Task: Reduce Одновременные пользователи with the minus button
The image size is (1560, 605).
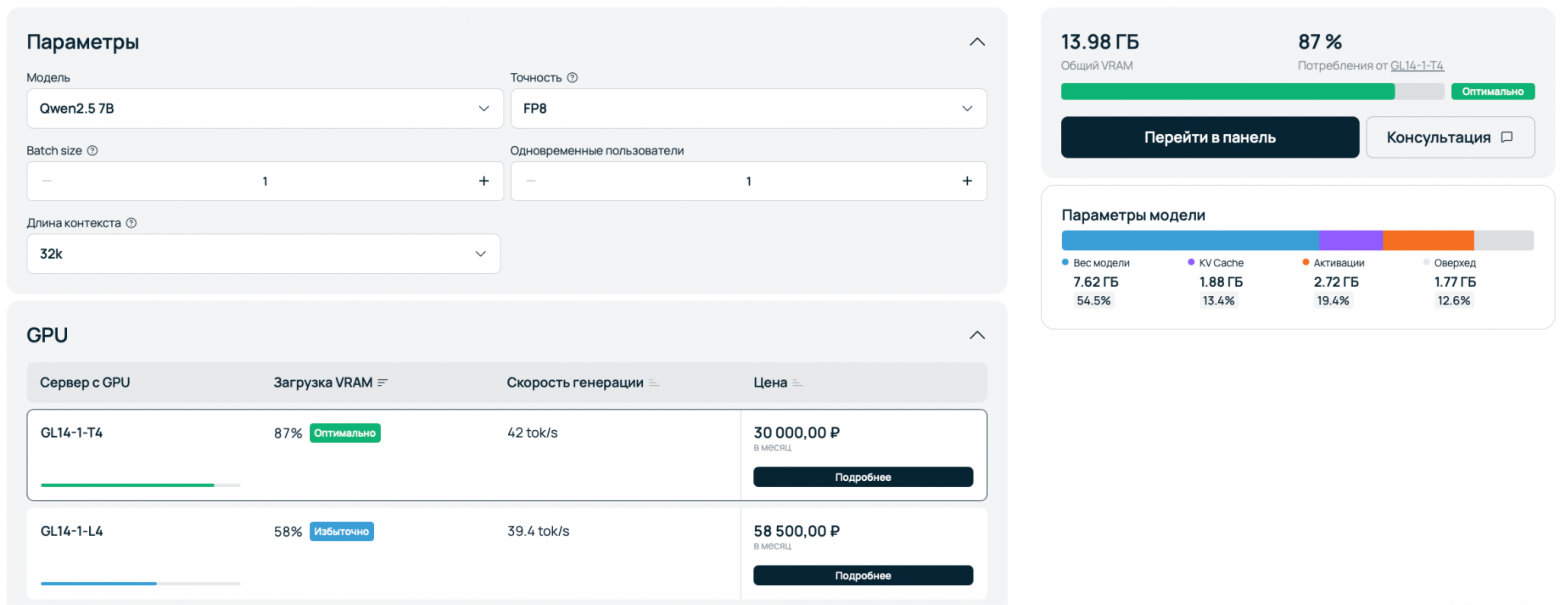Action: (530, 181)
